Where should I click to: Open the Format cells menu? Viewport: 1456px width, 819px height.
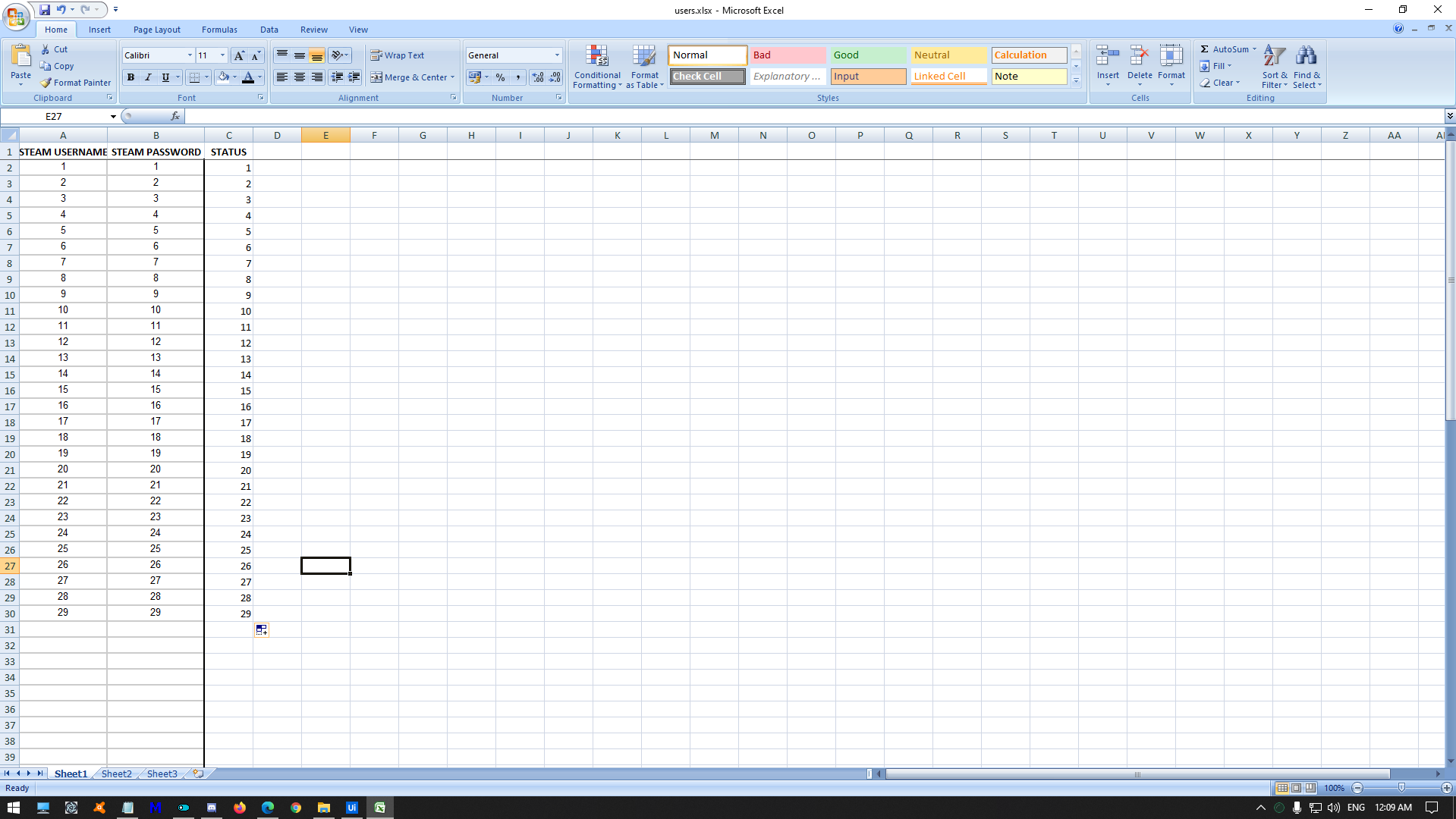coord(1171,67)
